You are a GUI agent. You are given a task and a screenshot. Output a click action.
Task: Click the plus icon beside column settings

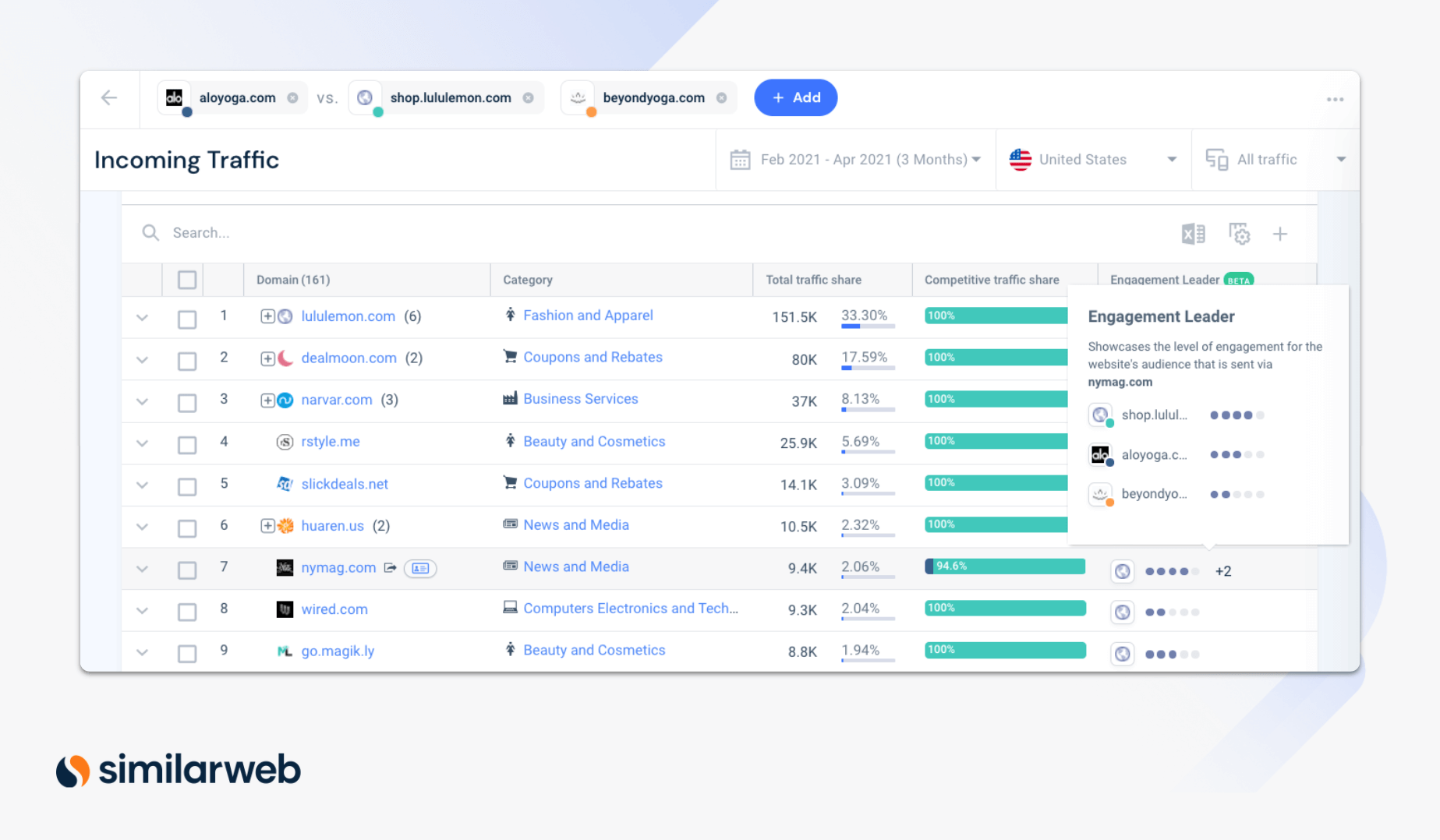tap(1280, 233)
